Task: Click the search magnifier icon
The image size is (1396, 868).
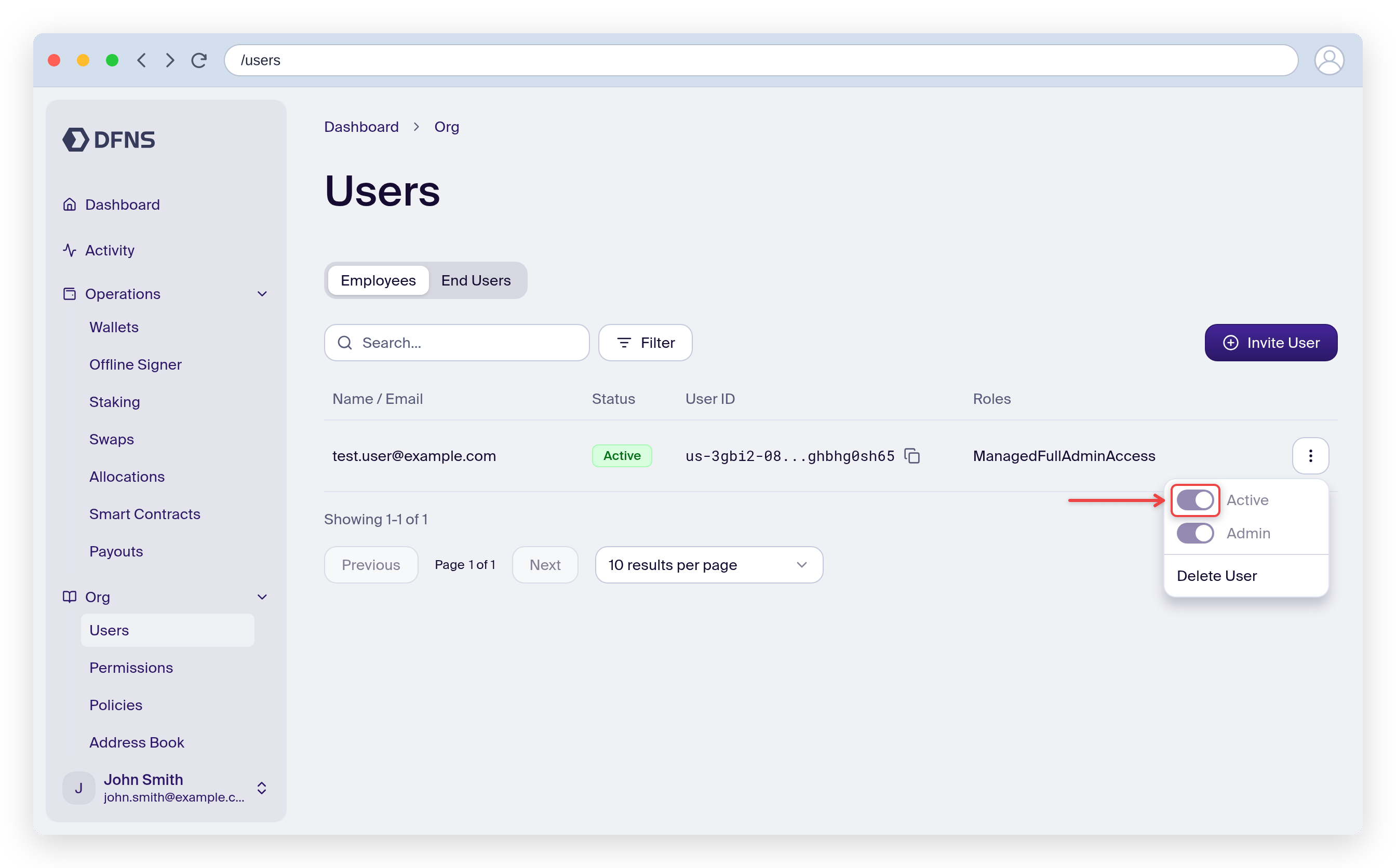Action: (344, 343)
